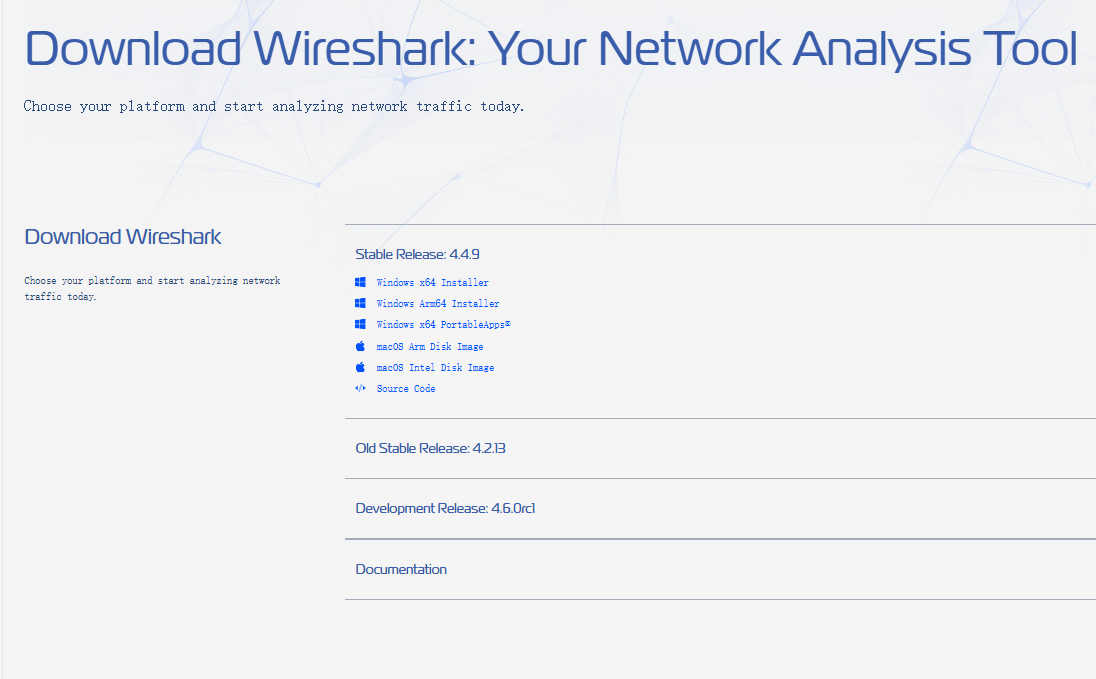Download the macOS Arm Disk Image
Image resolution: width=1096 pixels, height=679 pixels.
pos(429,347)
